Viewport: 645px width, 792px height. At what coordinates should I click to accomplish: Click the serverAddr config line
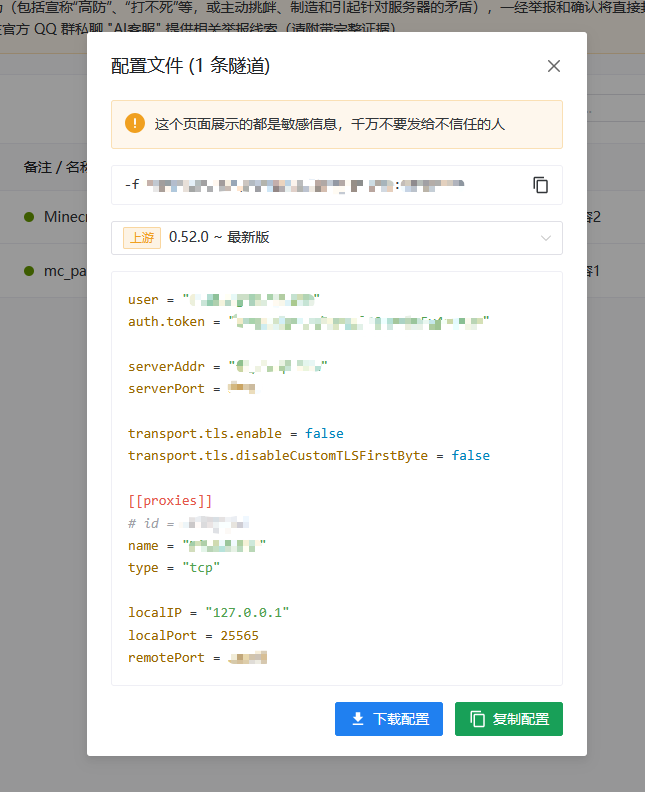tap(228, 366)
